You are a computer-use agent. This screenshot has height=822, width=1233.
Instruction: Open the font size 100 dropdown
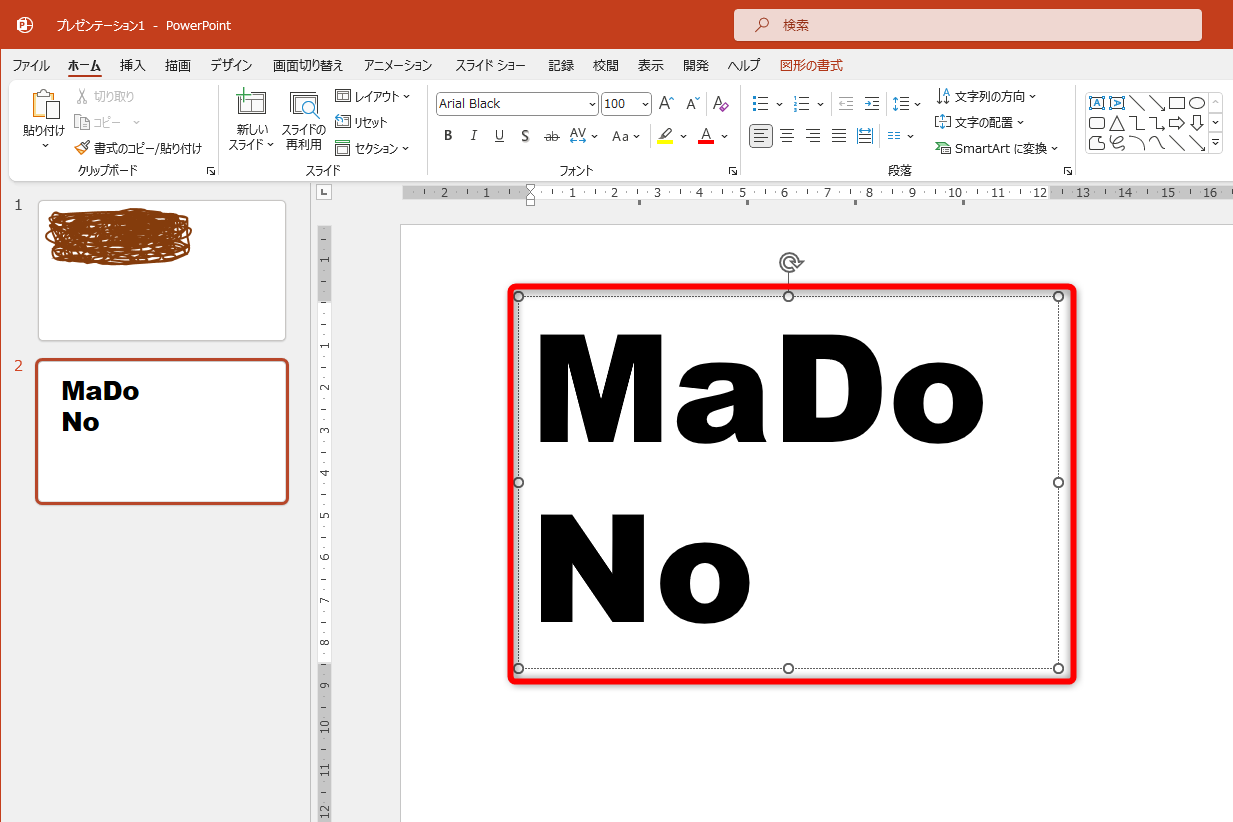[x=645, y=104]
